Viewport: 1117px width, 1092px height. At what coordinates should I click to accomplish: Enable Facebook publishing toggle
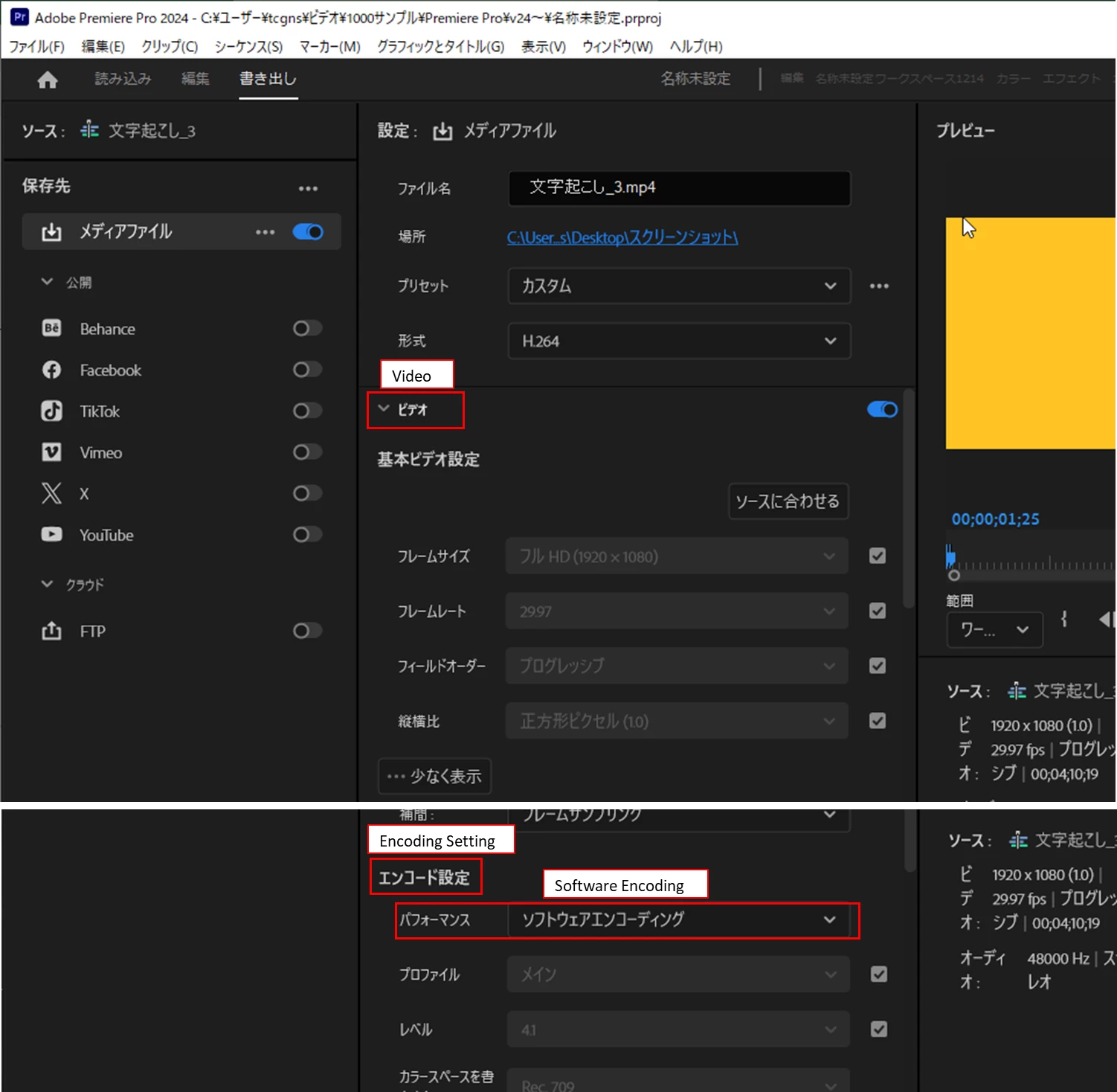(307, 370)
